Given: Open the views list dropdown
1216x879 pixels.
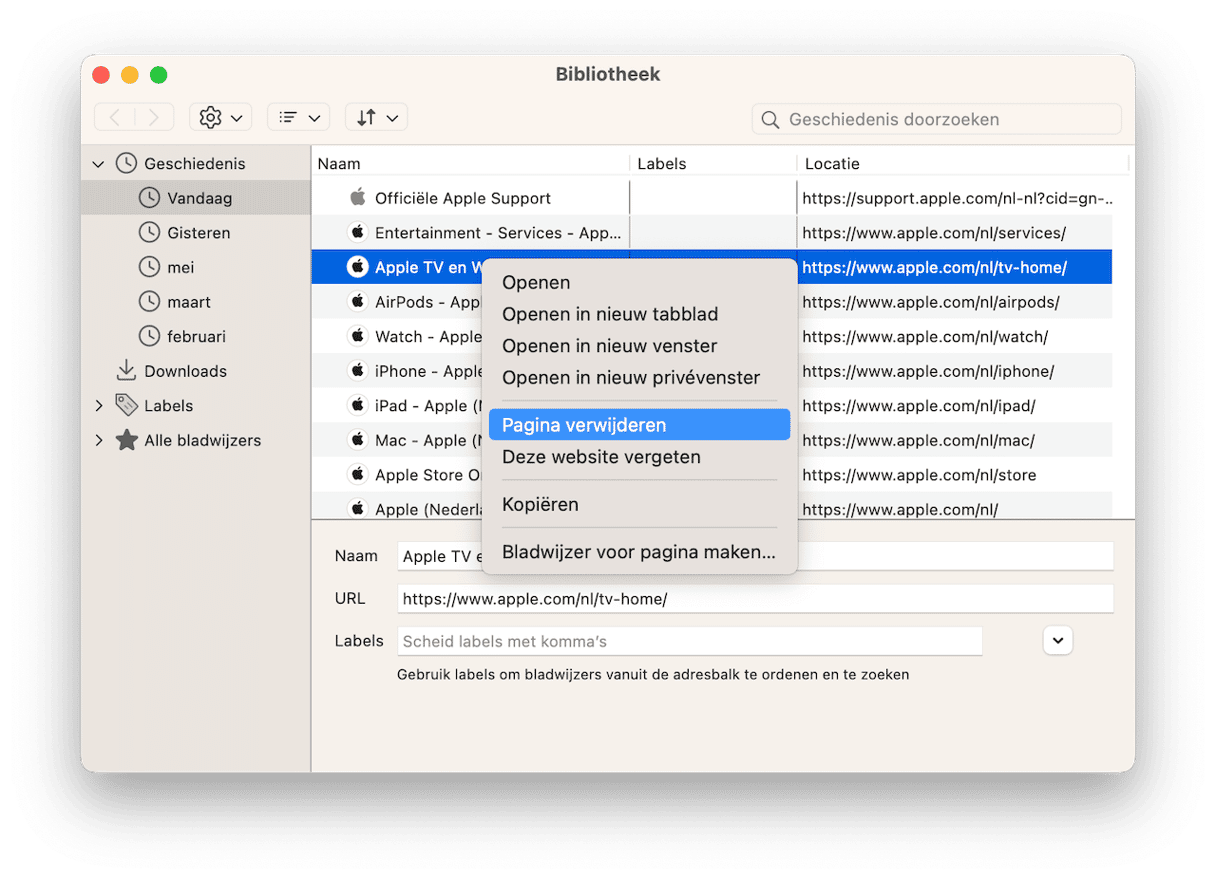Looking at the screenshot, I should [x=298, y=118].
